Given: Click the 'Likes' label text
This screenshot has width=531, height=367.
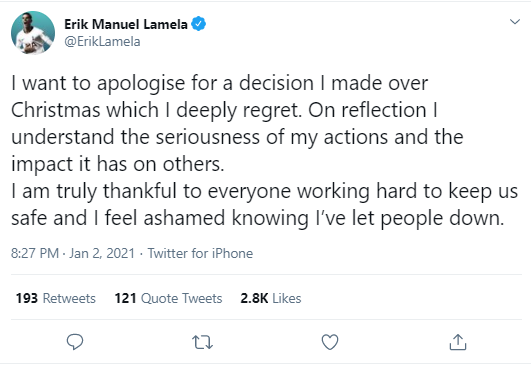Looking at the screenshot, I should point(286,298).
